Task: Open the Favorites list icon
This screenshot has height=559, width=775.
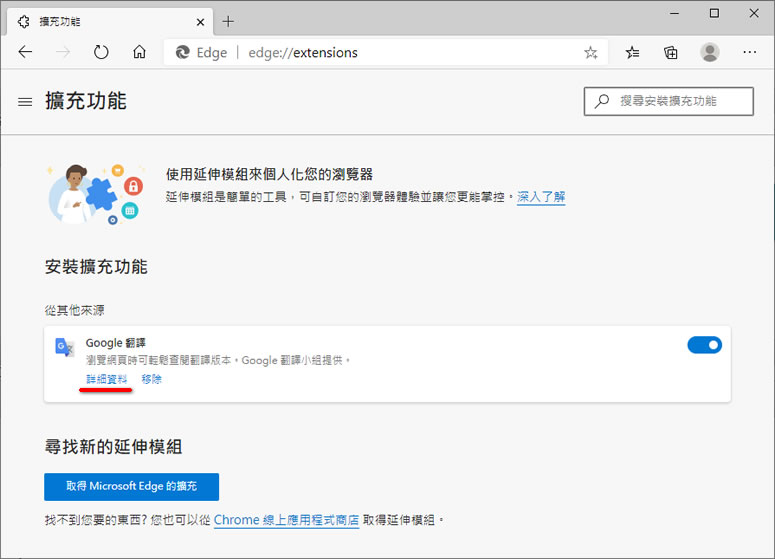Action: coord(632,52)
